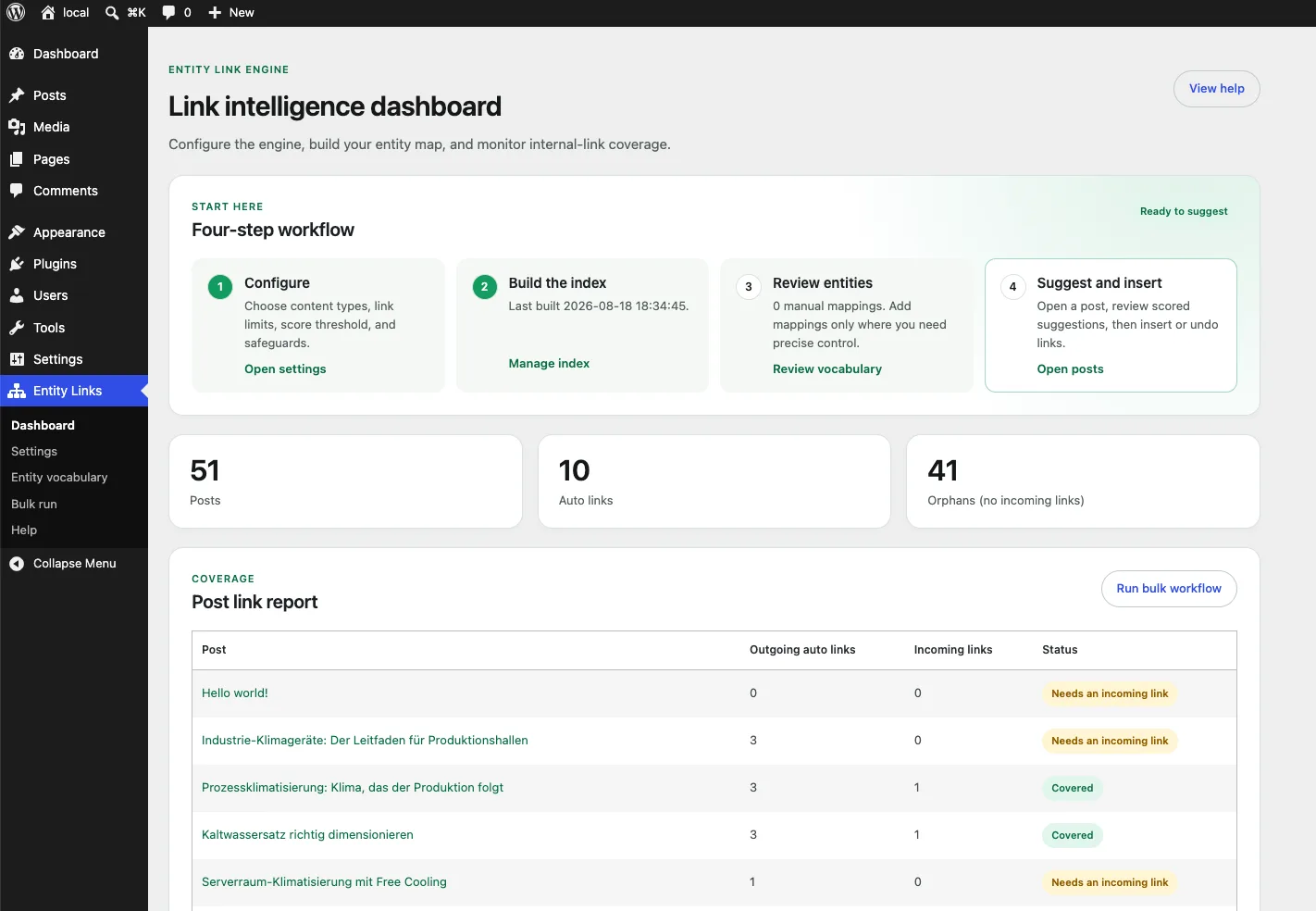Click the Comments icon in sidebar
The height and width of the screenshot is (911, 1316).
click(x=17, y=191)
